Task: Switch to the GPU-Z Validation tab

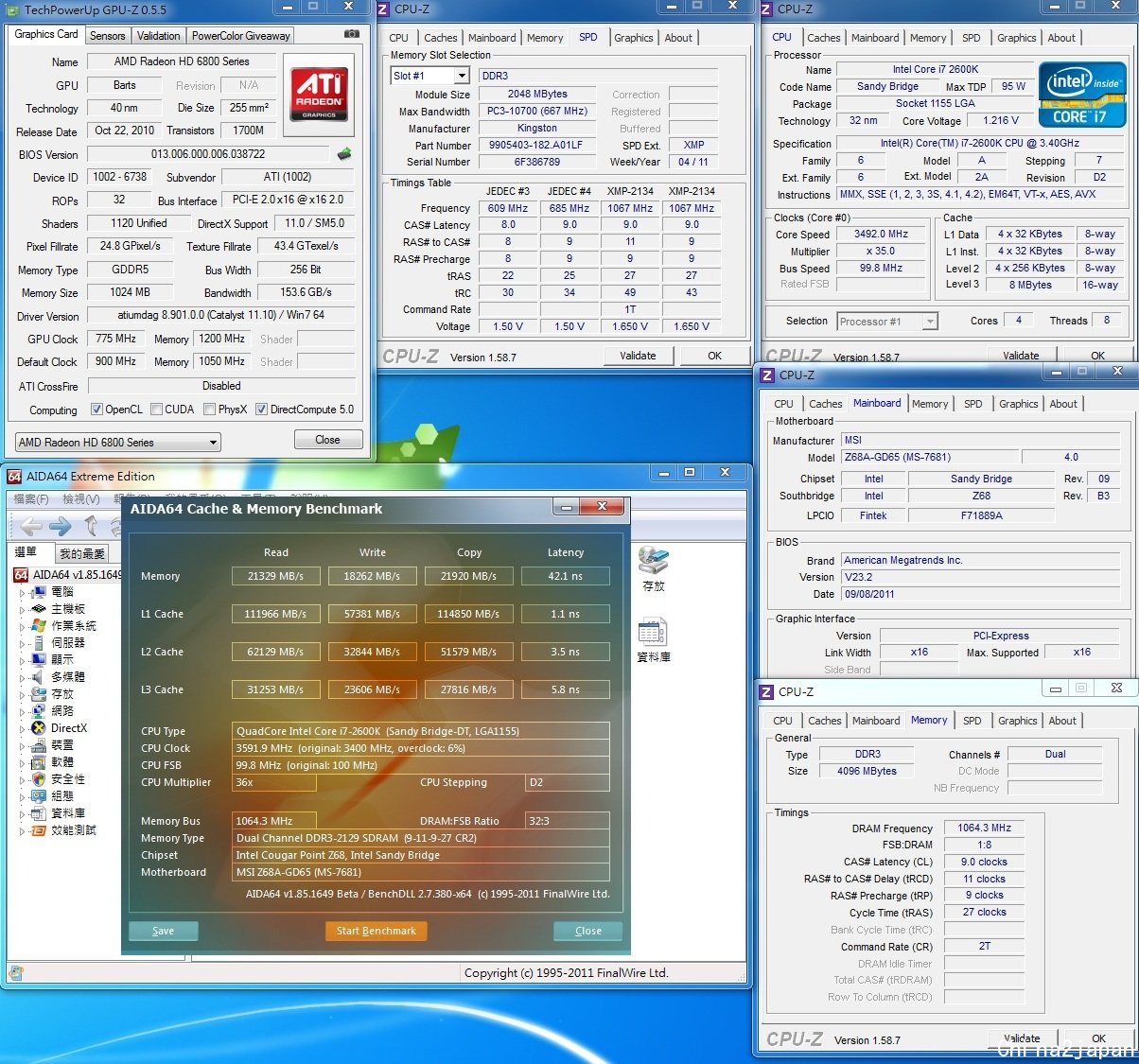Action: [x=158, y=36]
